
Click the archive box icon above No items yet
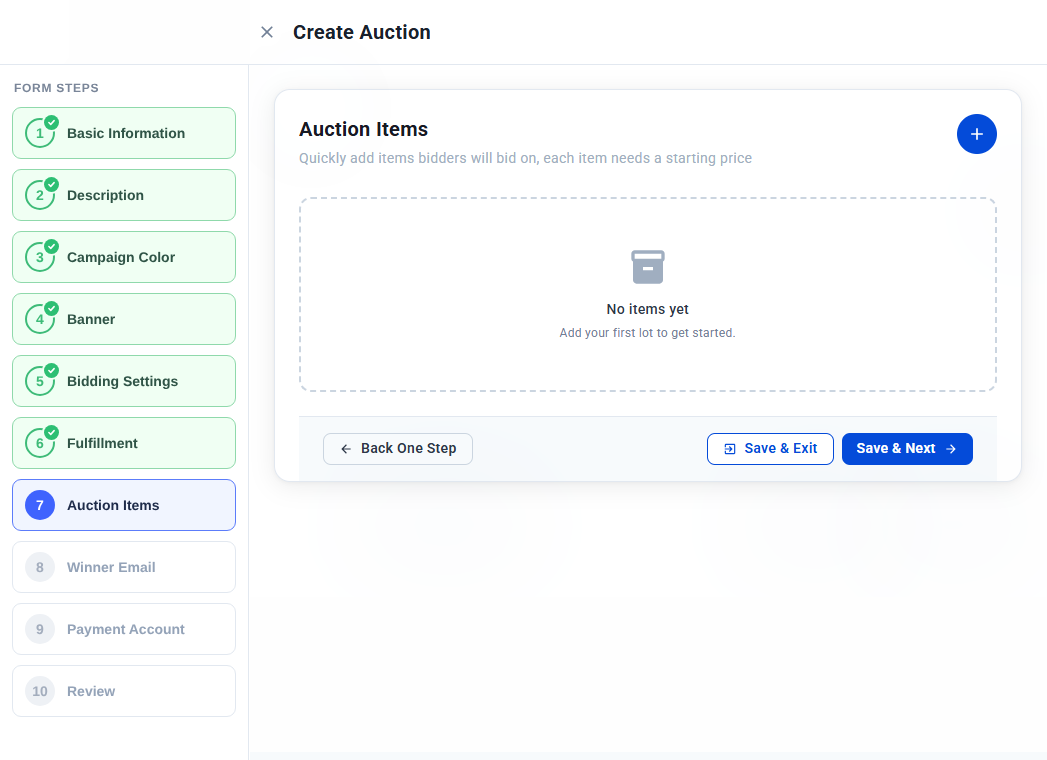coord(647,267)
